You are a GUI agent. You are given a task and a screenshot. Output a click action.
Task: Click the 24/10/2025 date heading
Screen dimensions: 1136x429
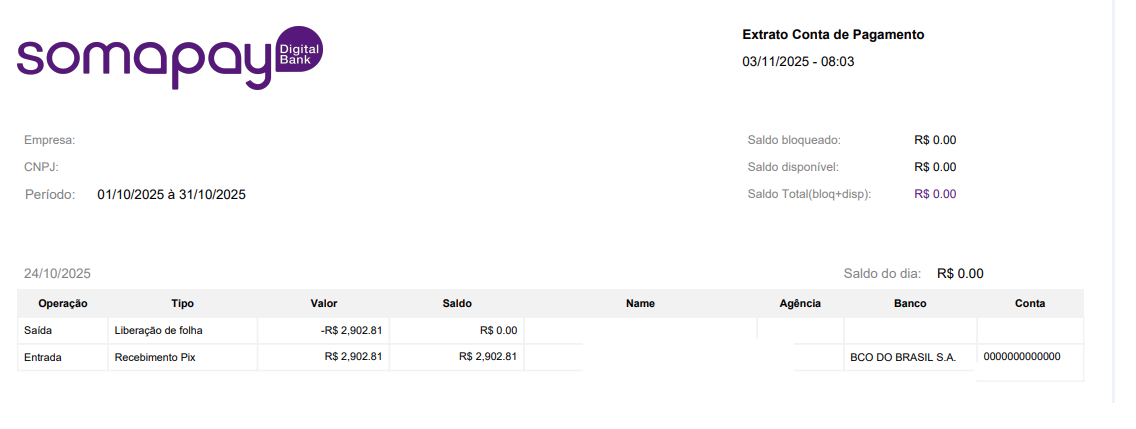point(57,274)
